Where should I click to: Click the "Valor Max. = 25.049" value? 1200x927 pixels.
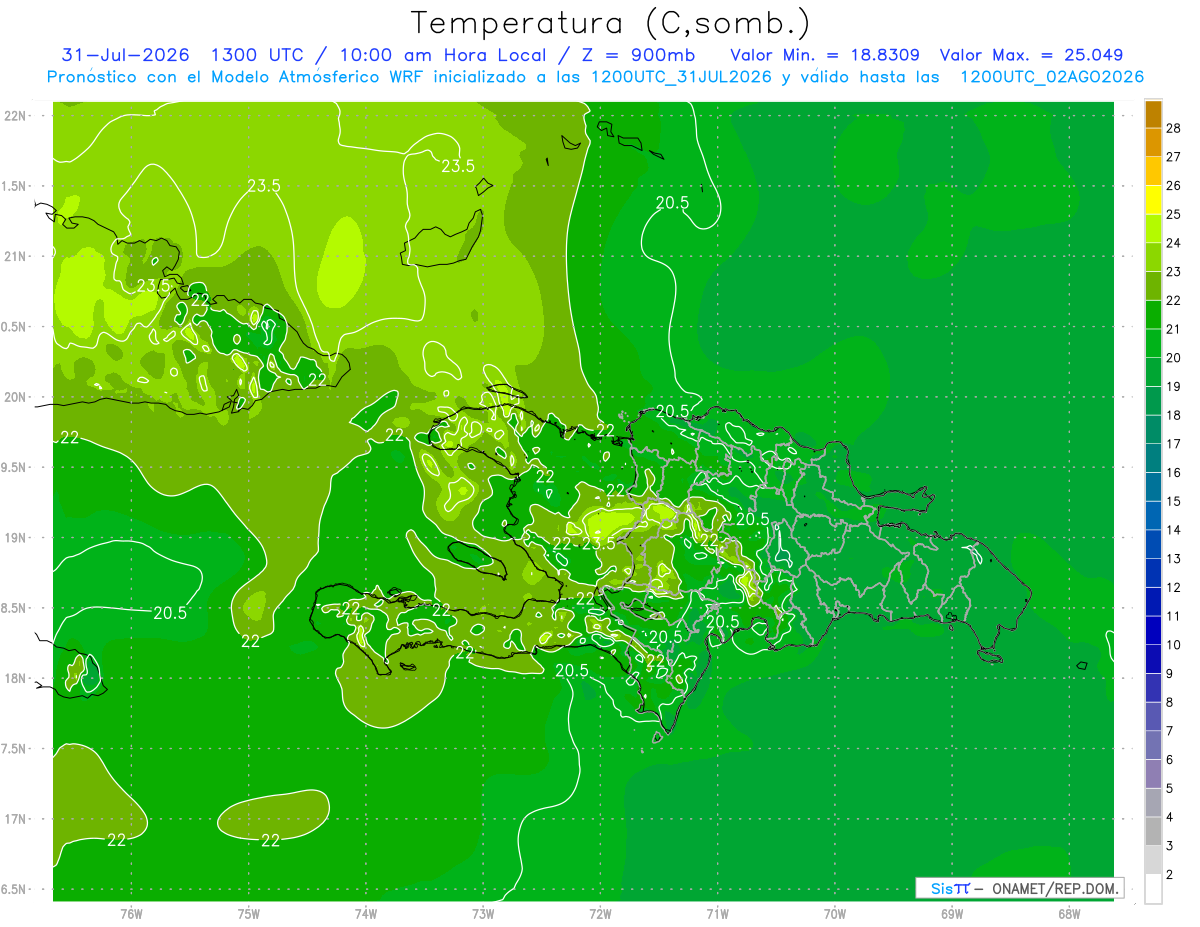coord(1031,55)
